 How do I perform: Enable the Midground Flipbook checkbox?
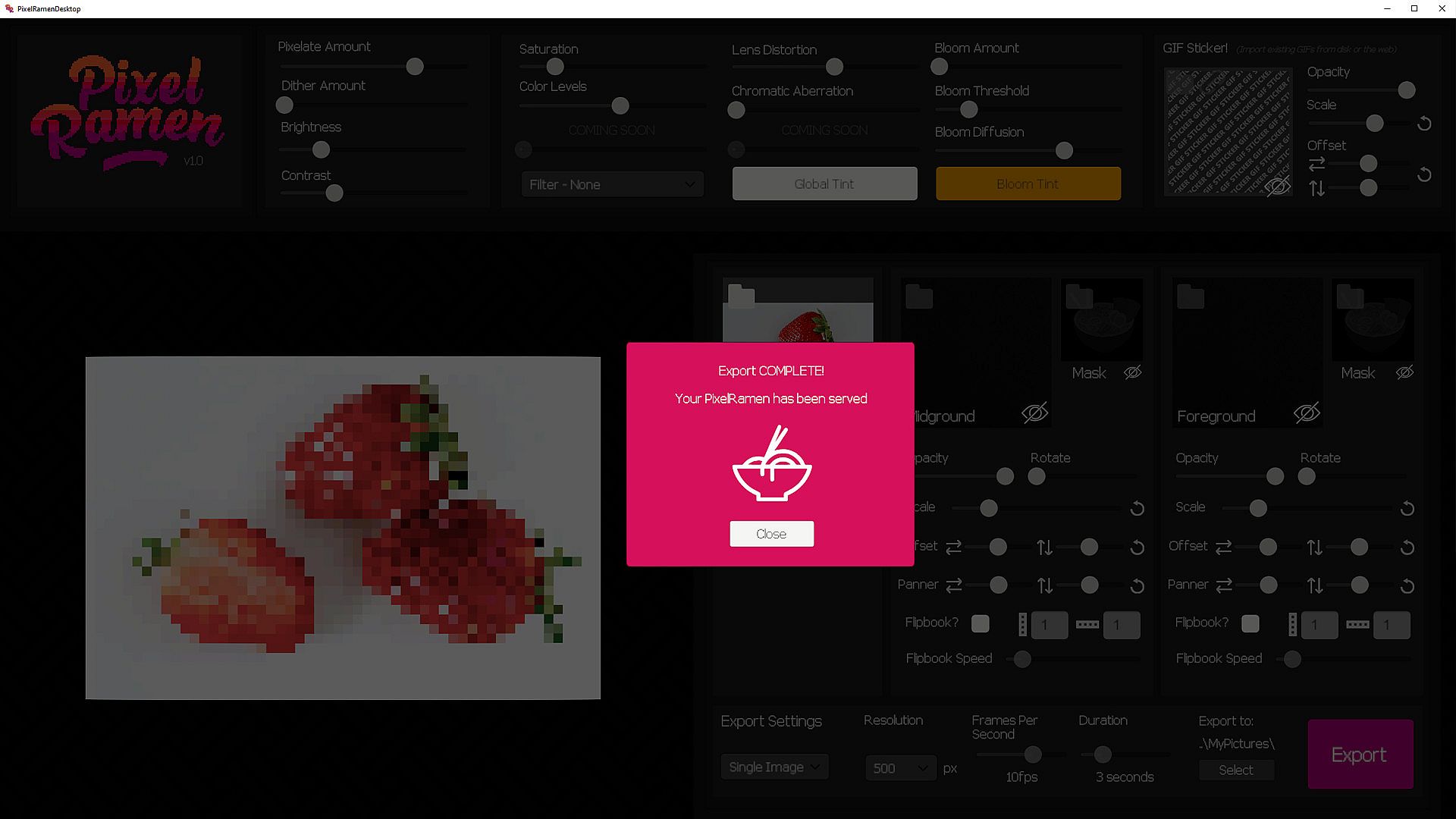pos(981,623)
